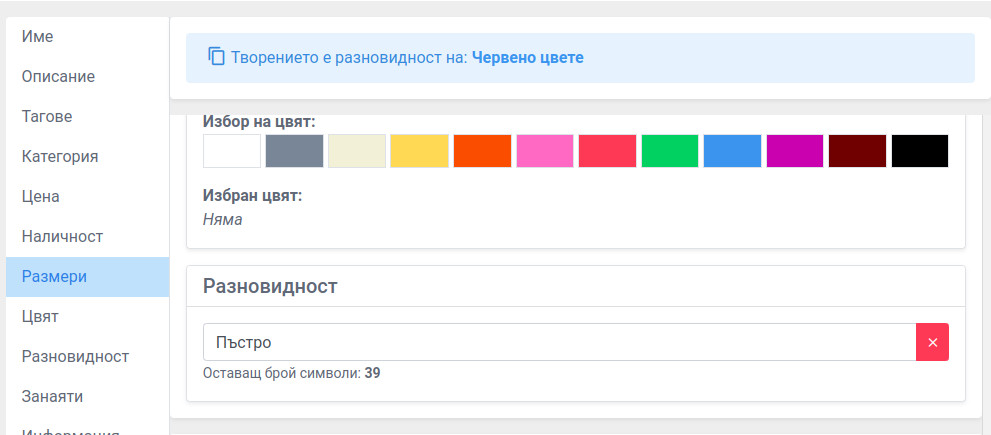Go to the Име sidebar section

coord(38,36)
